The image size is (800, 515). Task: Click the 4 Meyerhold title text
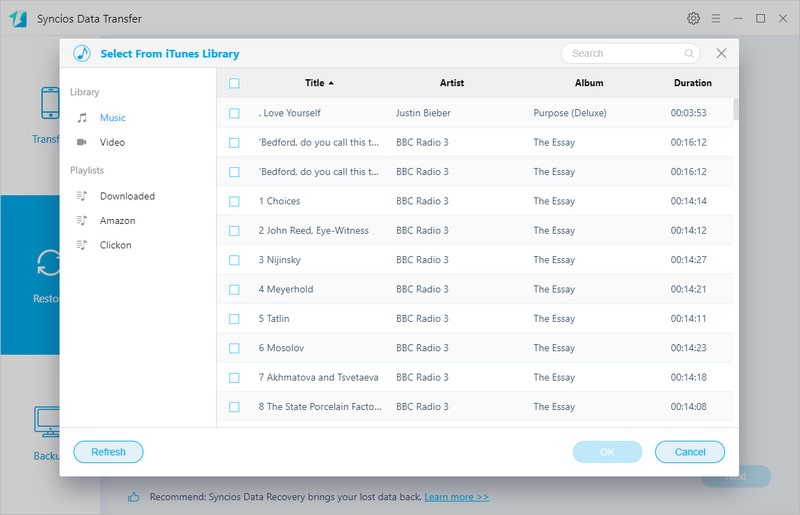(286, 289)
